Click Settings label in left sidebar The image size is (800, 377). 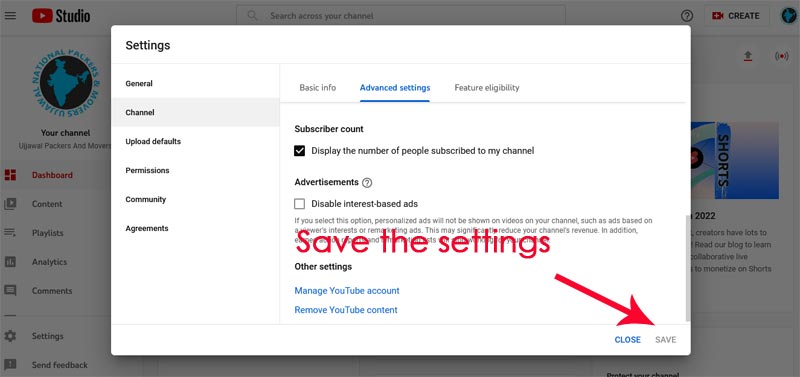pyautogui.click(x=47, y=336)
